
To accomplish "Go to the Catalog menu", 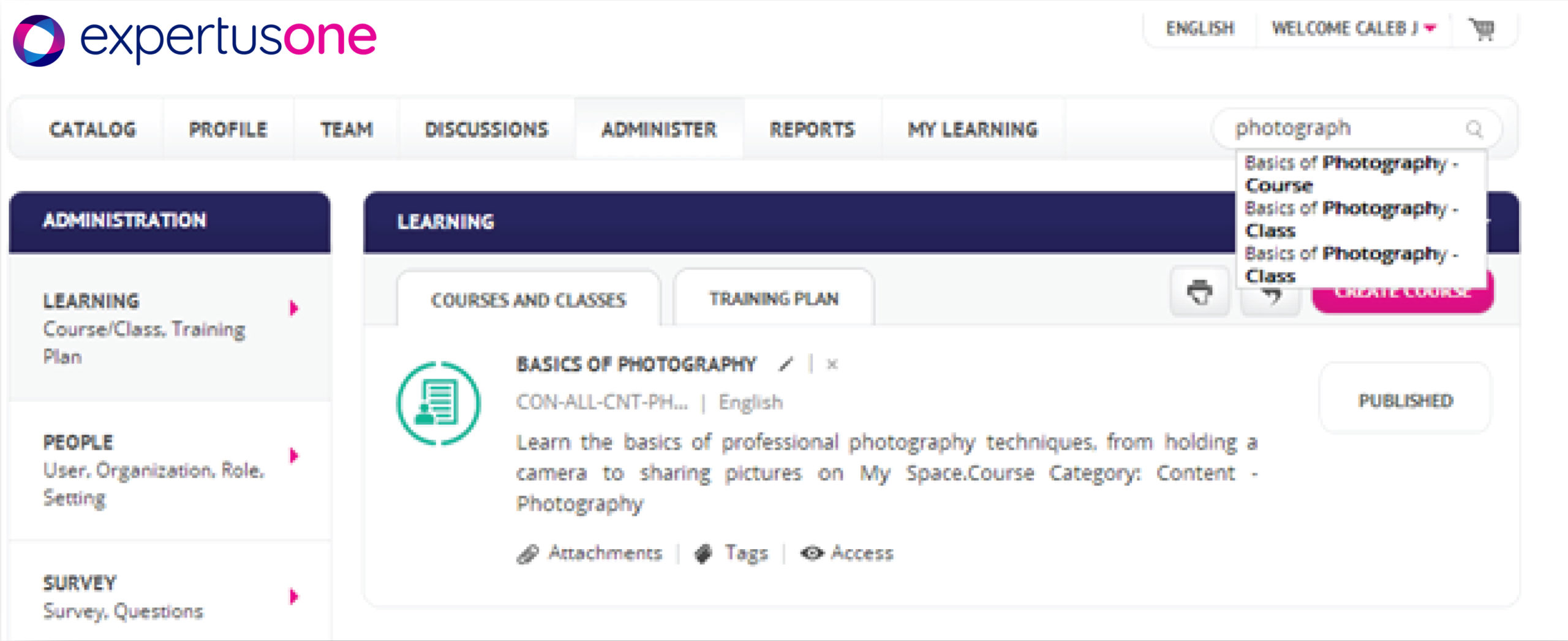I will tap(92, 129).
